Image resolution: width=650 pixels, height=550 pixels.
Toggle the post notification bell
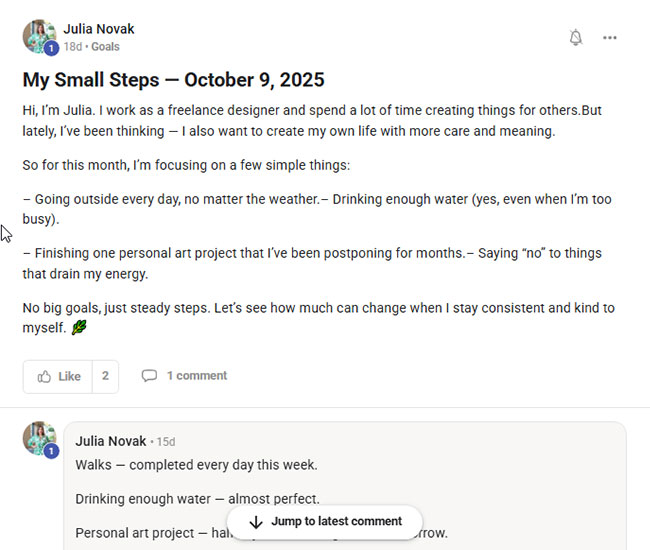click(575, 38)
